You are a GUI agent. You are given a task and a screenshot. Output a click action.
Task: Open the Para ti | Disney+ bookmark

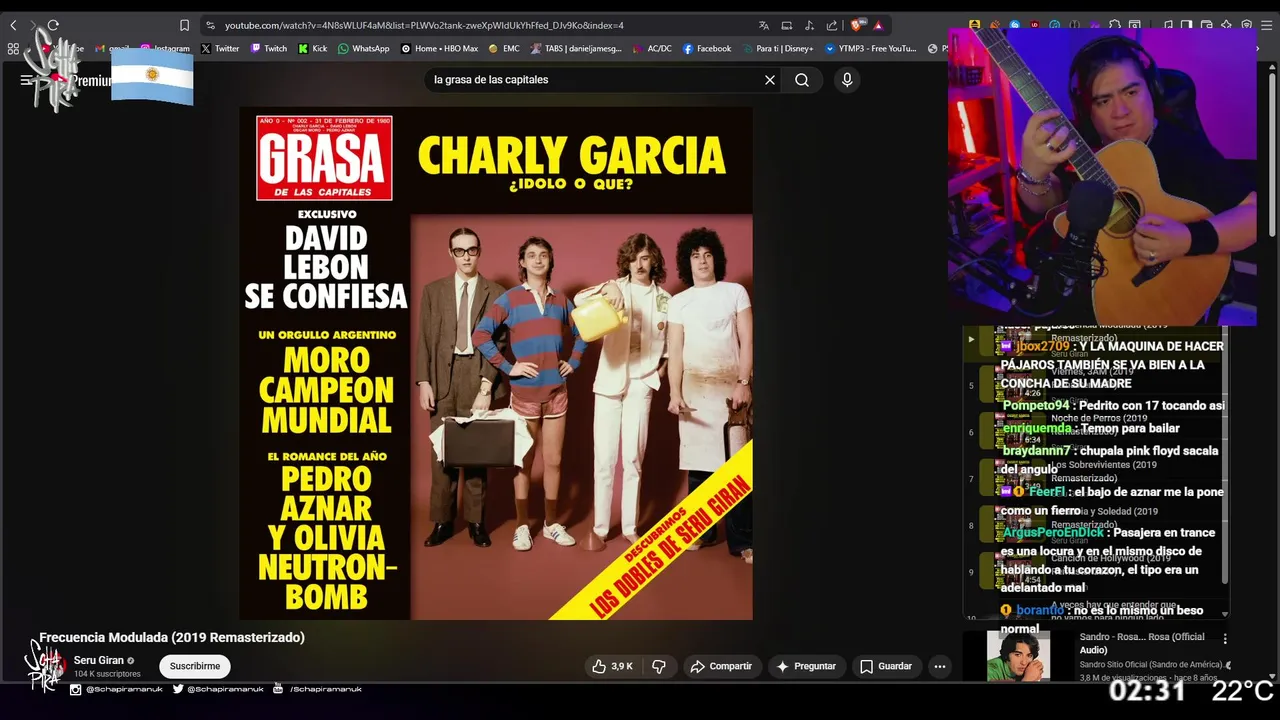tap(777, 48)
